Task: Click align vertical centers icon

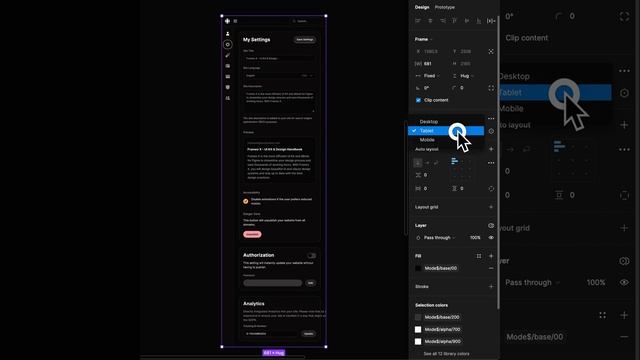Action: [467, 21]
